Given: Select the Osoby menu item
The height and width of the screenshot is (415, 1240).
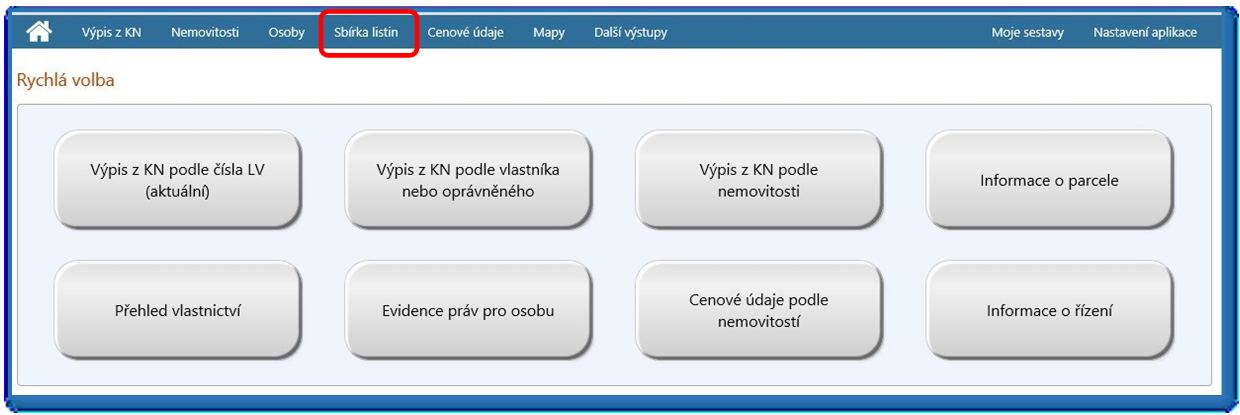Looking at the screenshot, I should click(x=286, y=33).
